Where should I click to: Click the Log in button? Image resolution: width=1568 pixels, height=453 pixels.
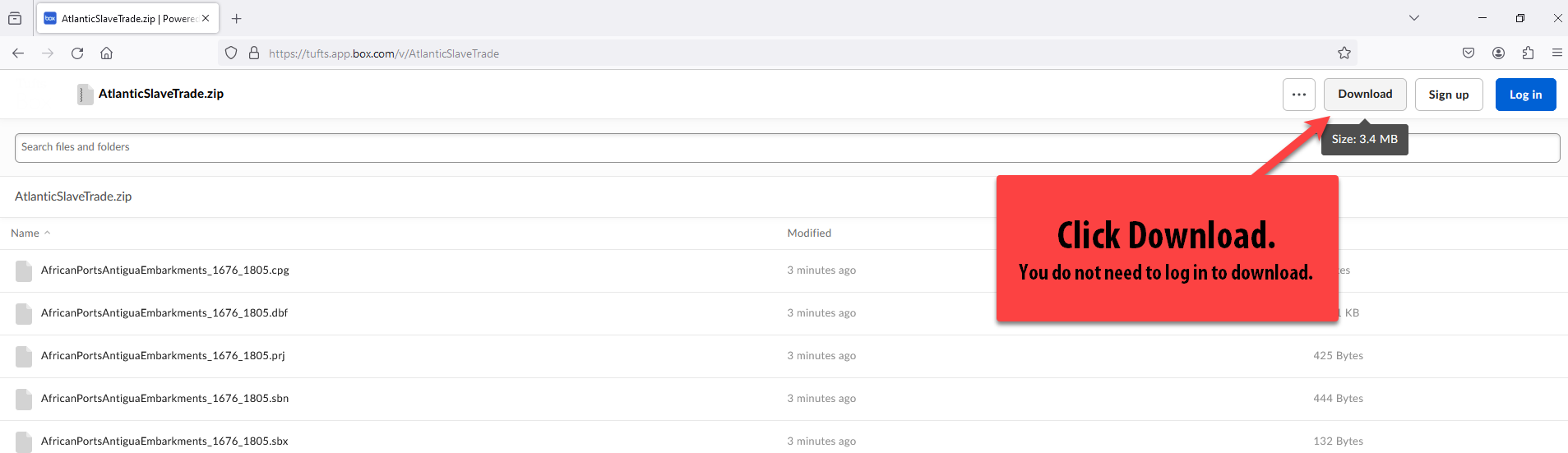coord(1525,95)
